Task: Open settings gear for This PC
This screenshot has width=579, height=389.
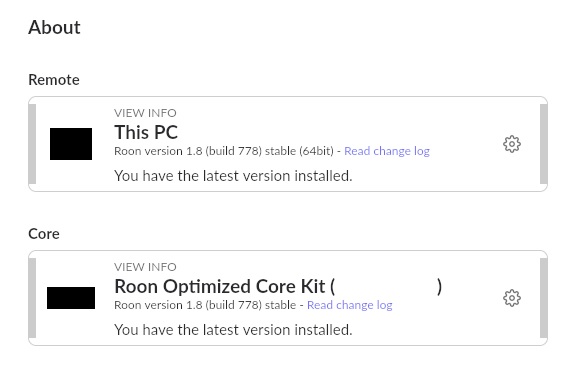Action: [512, 144]
